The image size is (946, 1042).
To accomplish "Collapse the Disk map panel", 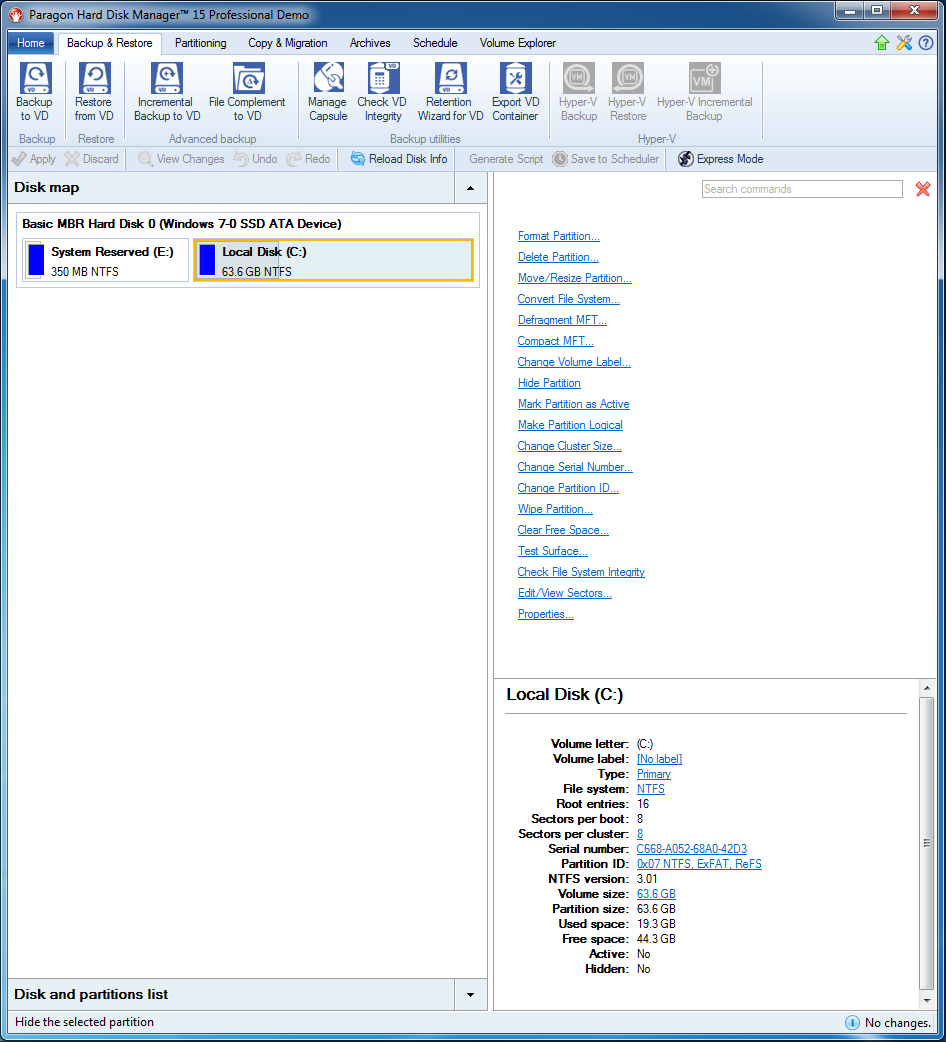I will (470, 188).
